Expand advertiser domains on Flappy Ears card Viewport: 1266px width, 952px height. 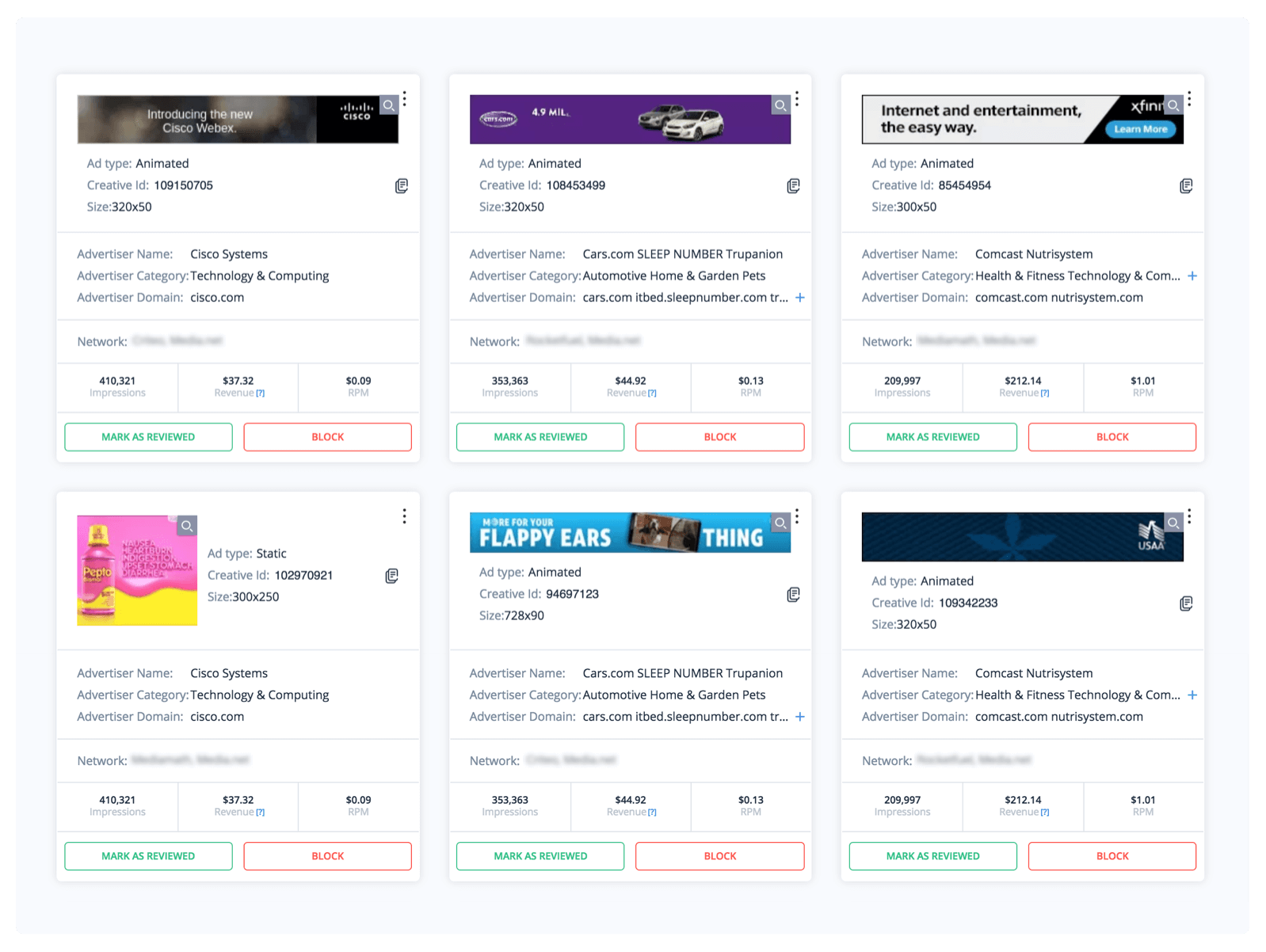(x=800, y=717)
